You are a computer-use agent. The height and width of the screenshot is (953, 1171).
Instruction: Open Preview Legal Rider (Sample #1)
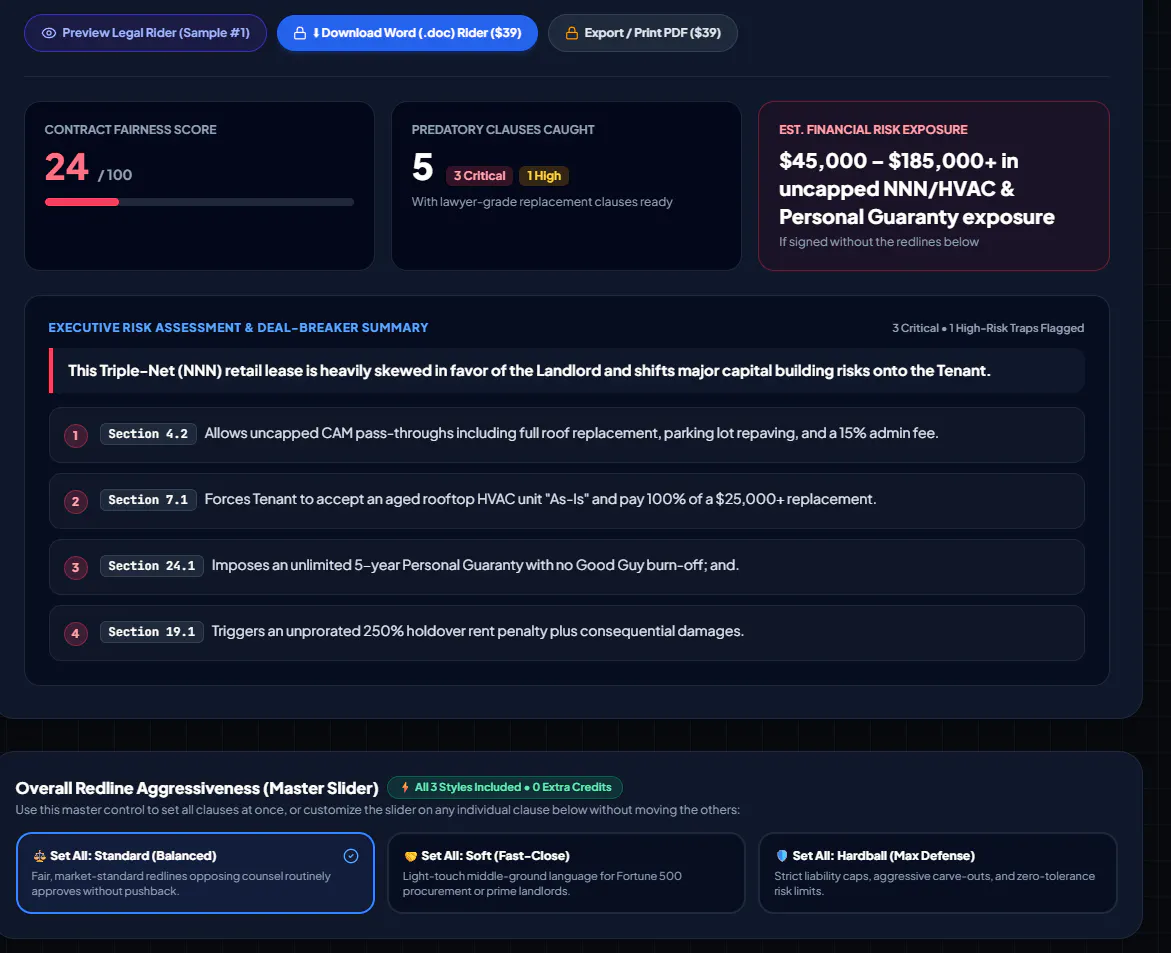point(145,33)
